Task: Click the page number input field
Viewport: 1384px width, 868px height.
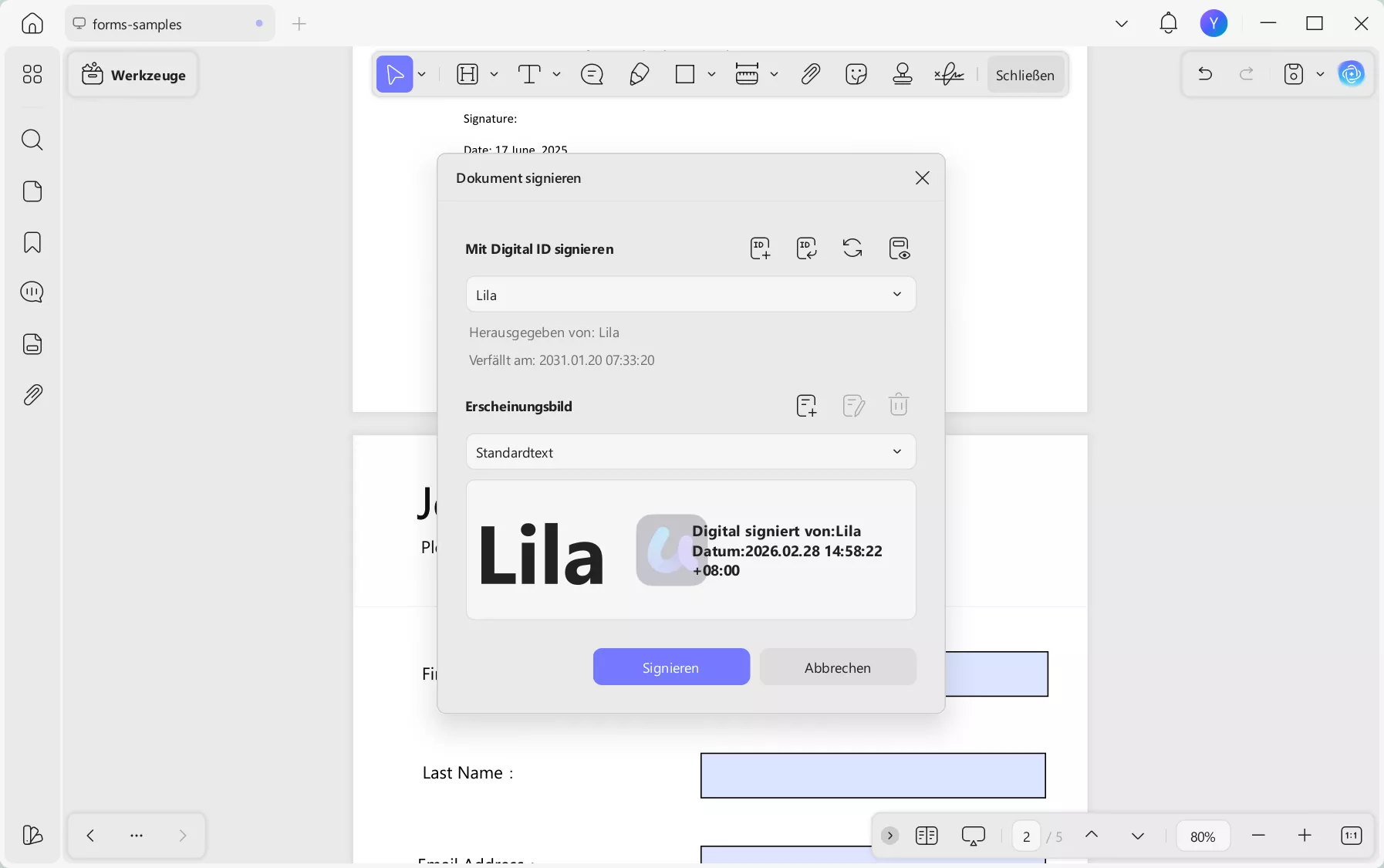Action: [1027, 836]
